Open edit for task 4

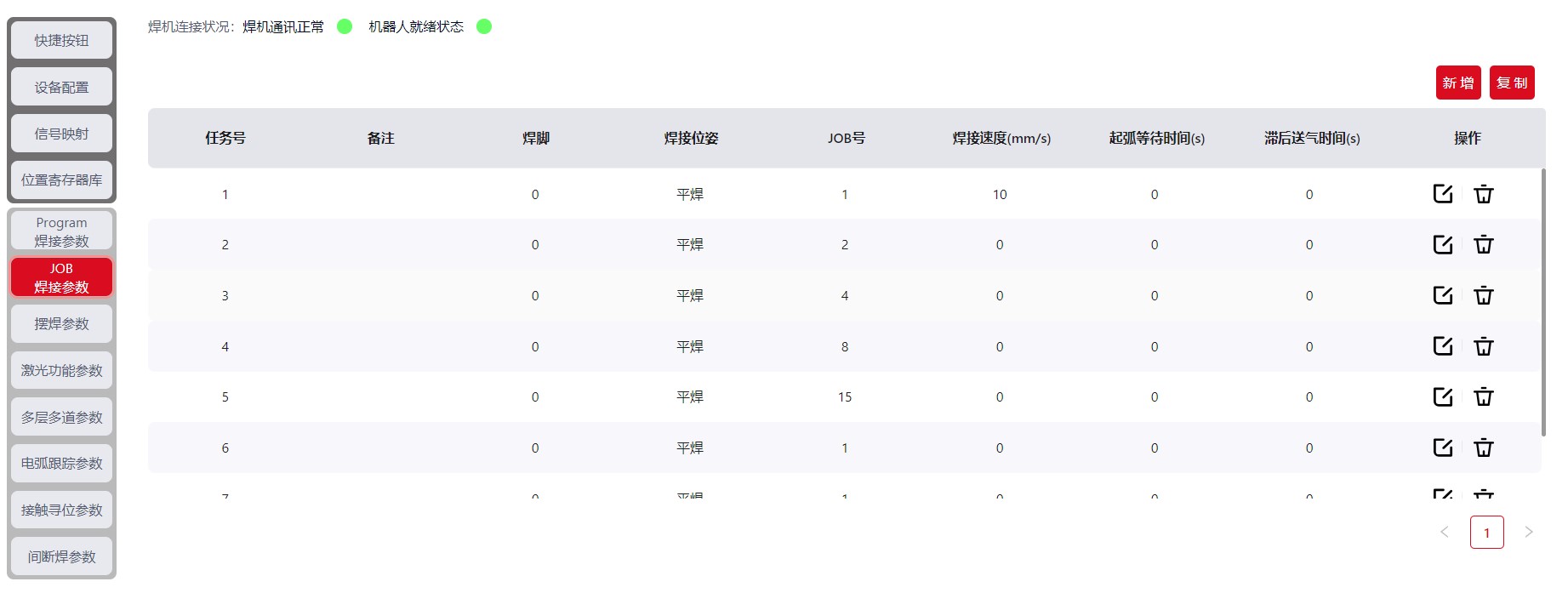1442,346
